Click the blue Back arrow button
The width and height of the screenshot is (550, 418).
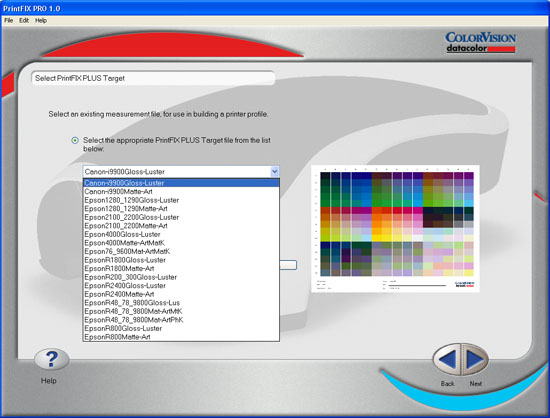click(x=447, y=359)
